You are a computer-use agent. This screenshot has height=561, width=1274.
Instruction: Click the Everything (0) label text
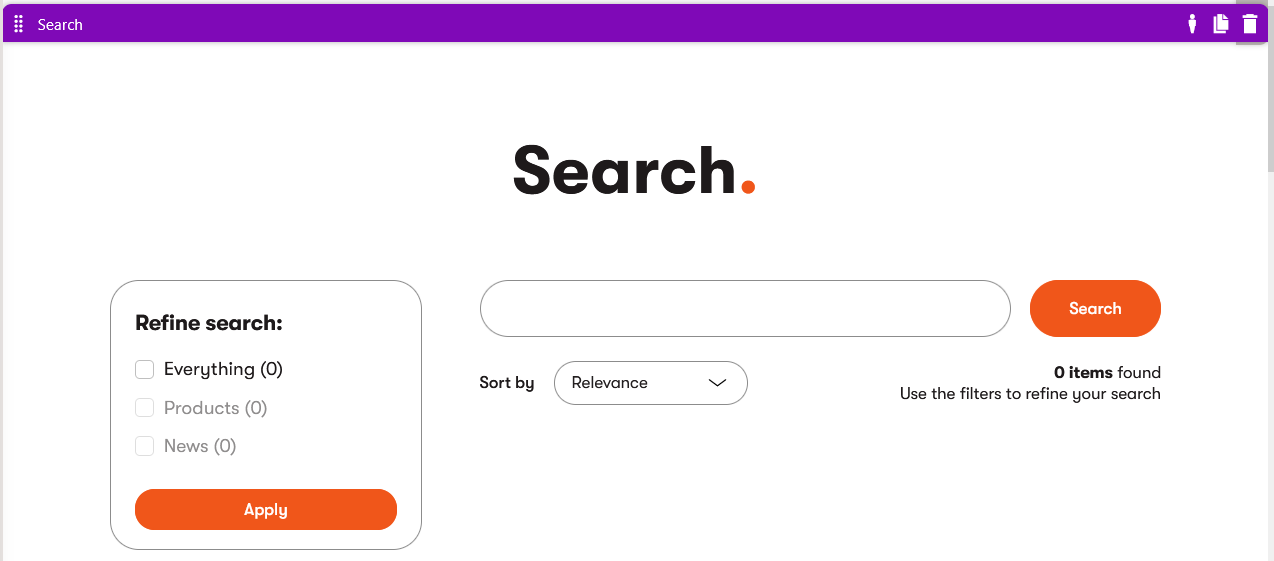point(223,370)
